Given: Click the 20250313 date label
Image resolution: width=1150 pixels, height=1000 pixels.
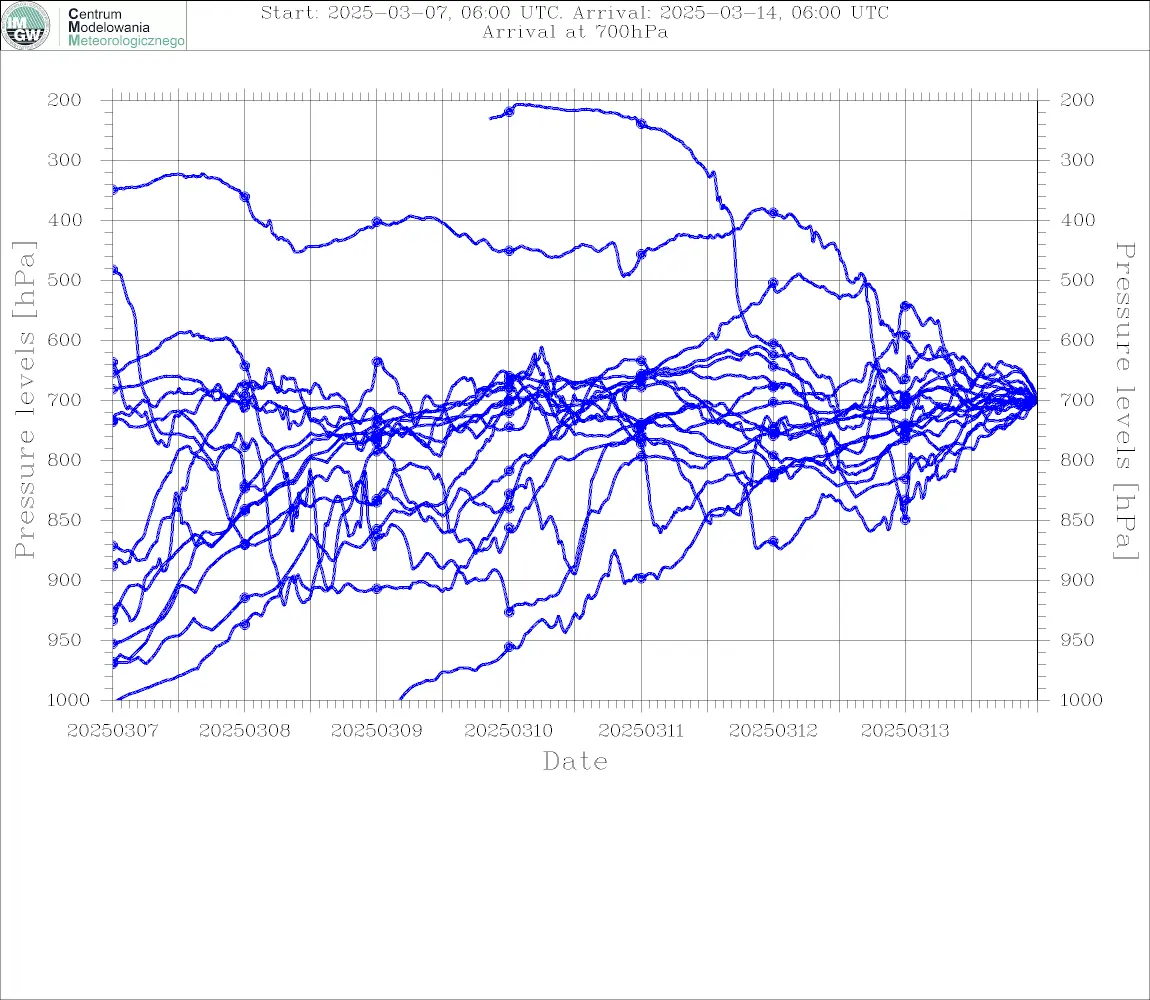Looking at the screenshot, I should pyautogui.click(x=905, y=731).
